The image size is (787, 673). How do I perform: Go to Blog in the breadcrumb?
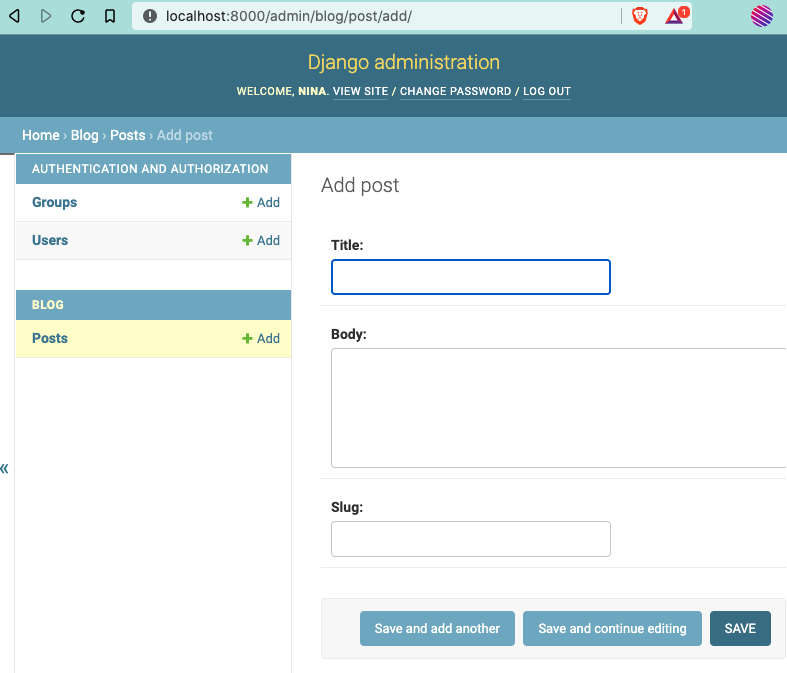(84, 135)
